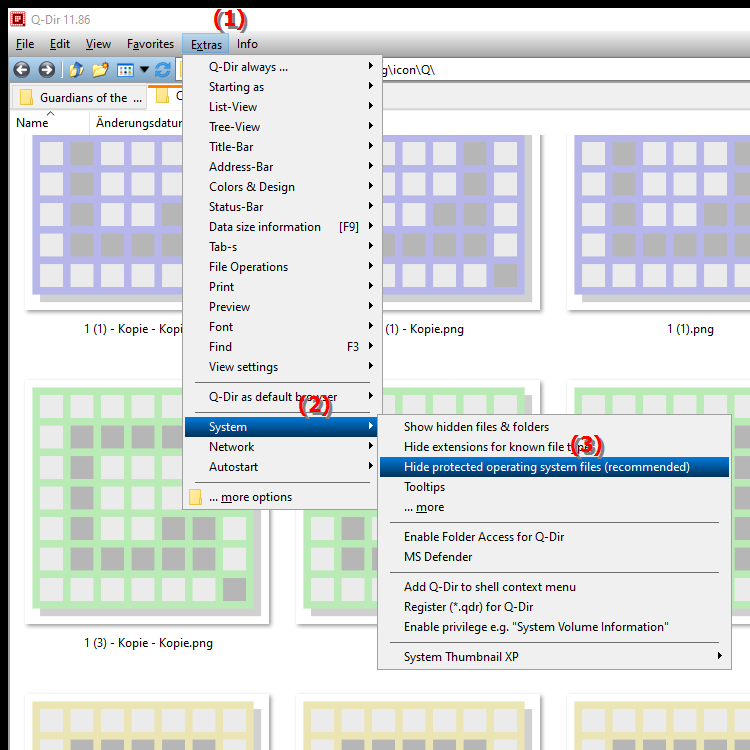
Task: Open '... more options' folder entry
Action: (250, 497)
